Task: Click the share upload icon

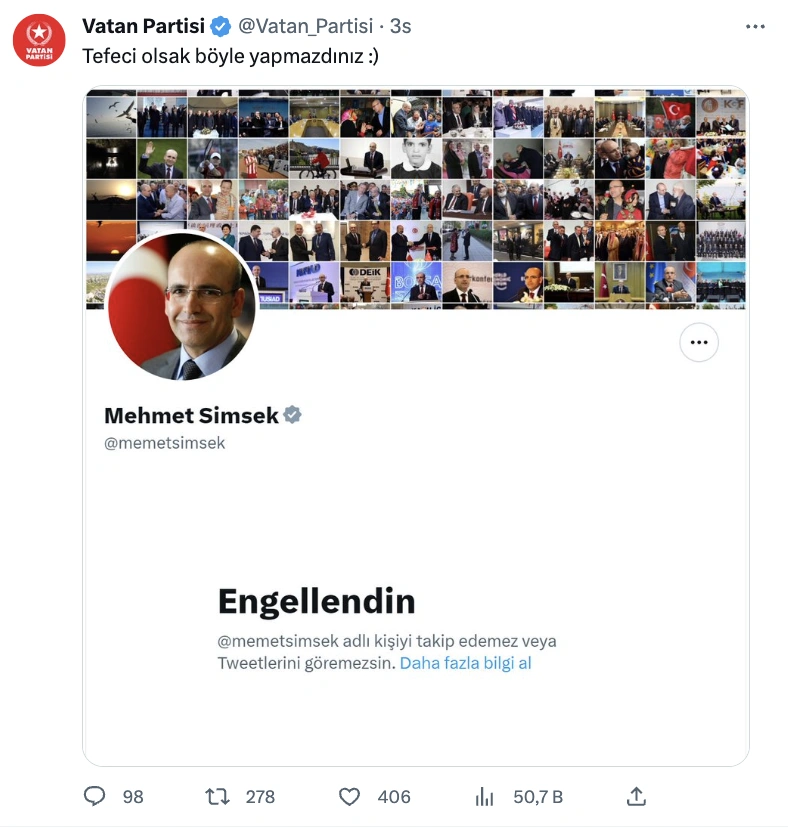Action: (x=636, y=796)
